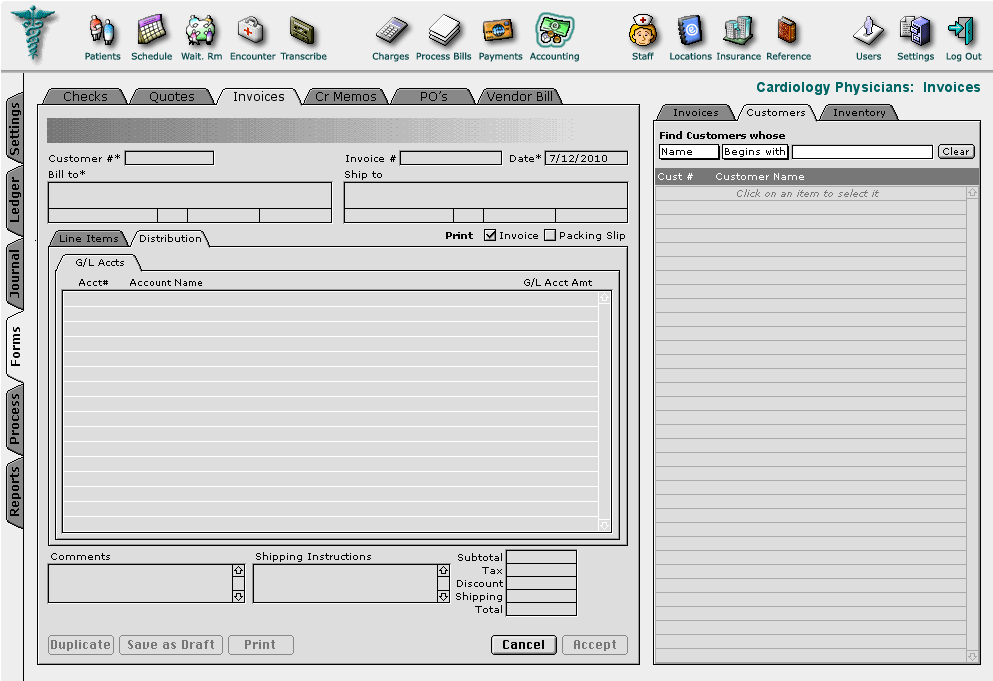Open the Patients module icon
Viewport: 993px width, 681px height.
(x=102, y=31)
